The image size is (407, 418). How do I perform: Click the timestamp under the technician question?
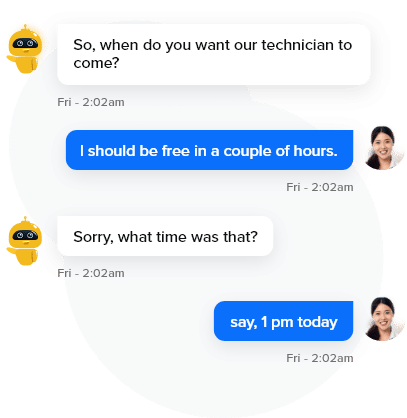[91, 102]
